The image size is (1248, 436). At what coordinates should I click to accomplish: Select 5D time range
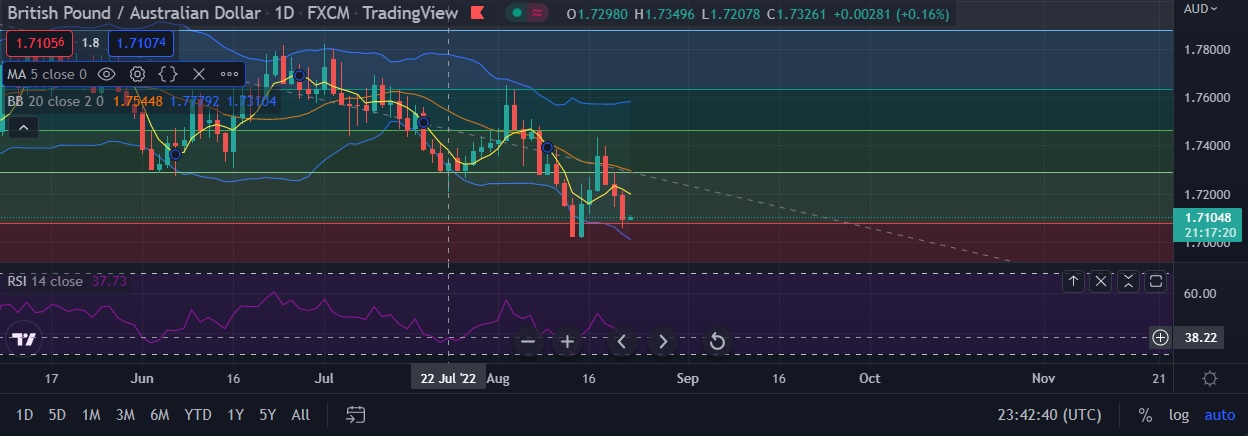click(57, 414)
